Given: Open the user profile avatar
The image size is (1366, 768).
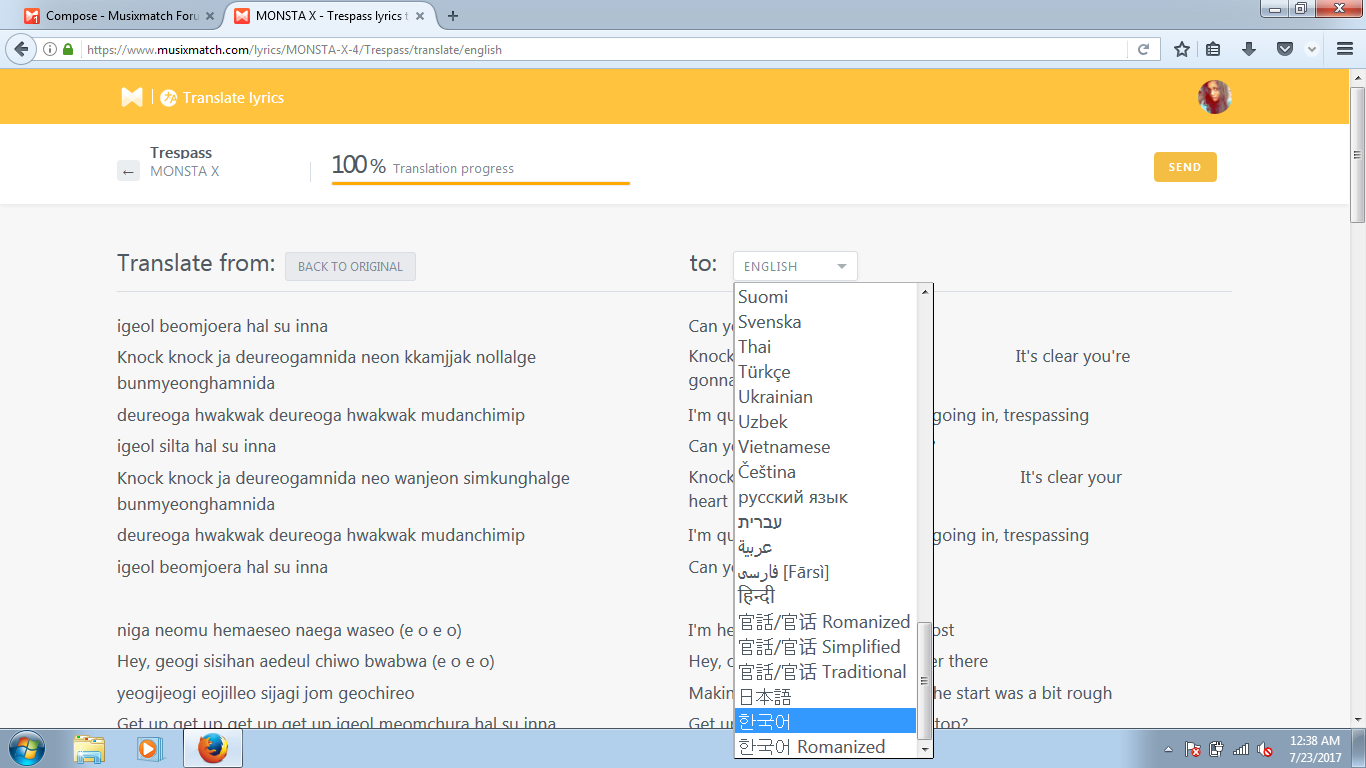Looking at the screenshot, I should 1214,97.
